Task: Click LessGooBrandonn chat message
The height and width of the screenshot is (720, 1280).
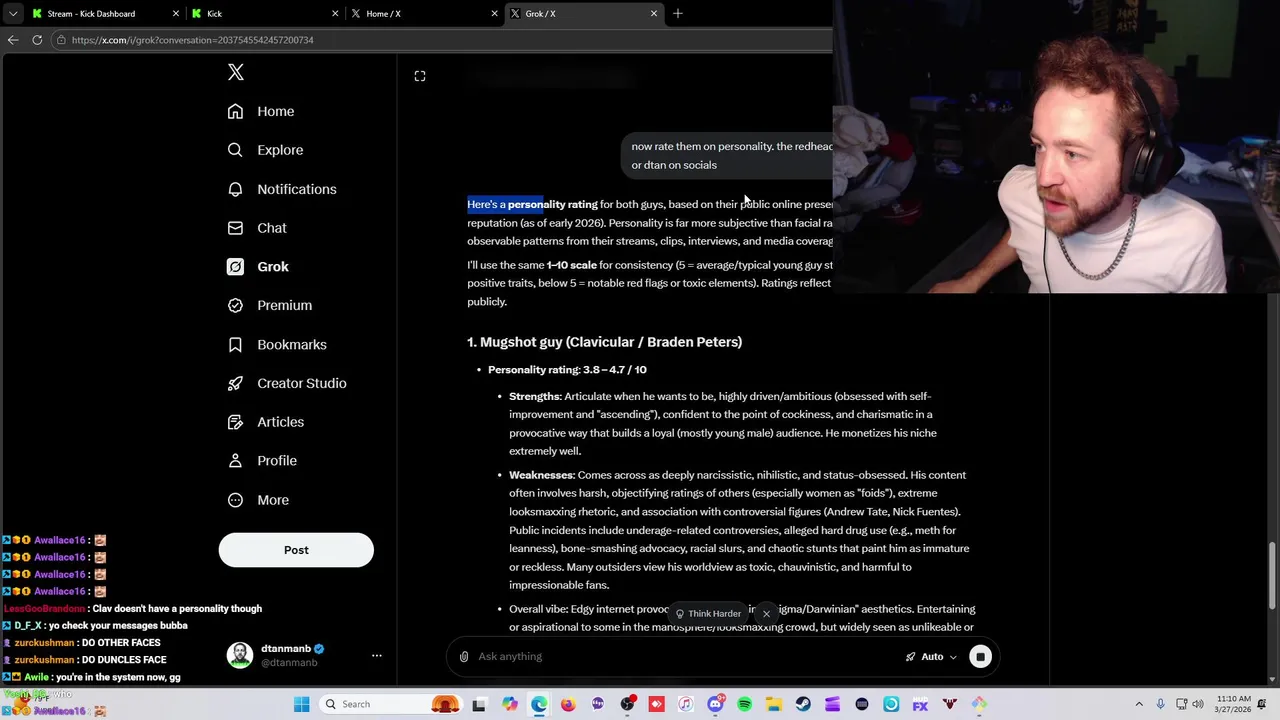Action: tap(133, 608)
